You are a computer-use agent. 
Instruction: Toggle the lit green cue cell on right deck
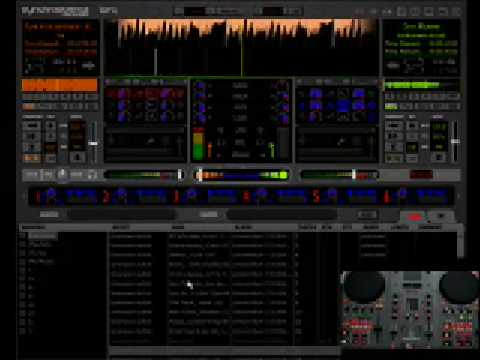[391, 107]
